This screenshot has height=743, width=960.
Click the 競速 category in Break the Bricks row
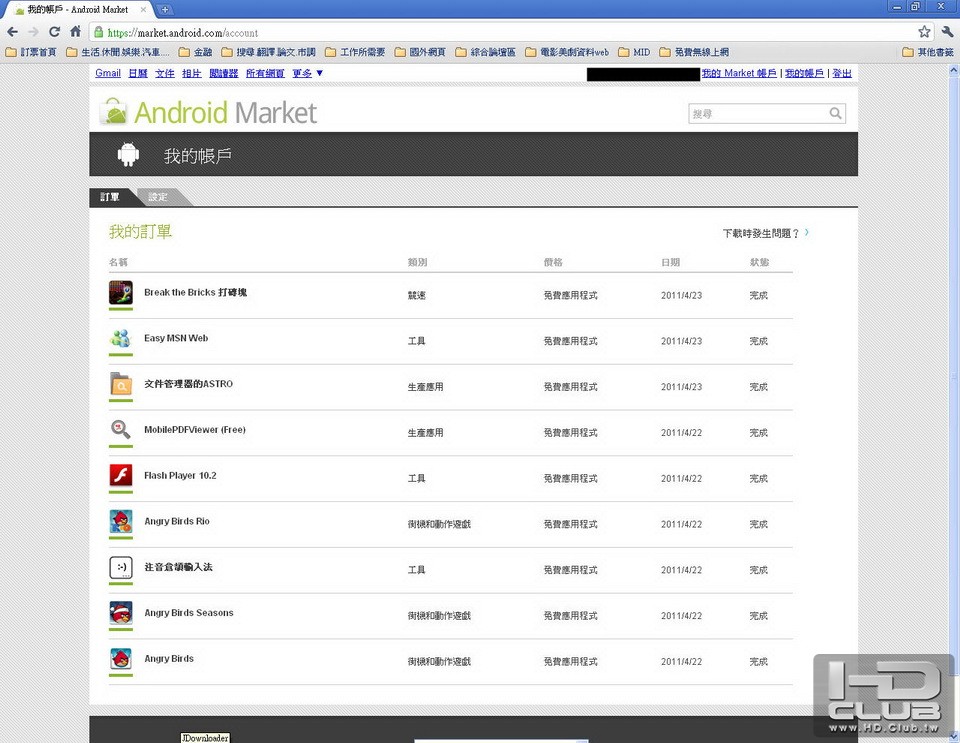[416, 295]
